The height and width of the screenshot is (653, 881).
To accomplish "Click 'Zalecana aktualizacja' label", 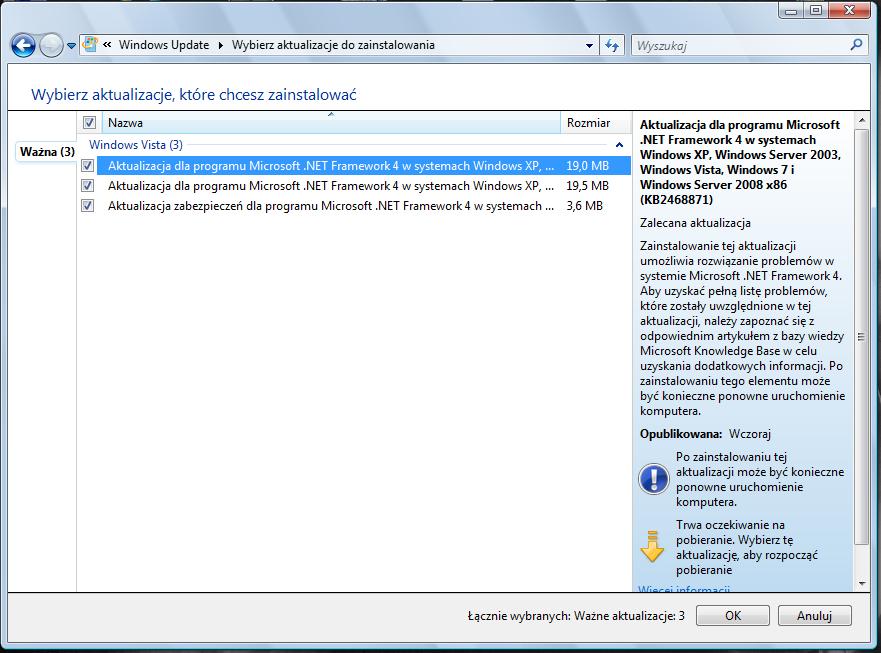I will pyautogui.click(x=695, y=223).
